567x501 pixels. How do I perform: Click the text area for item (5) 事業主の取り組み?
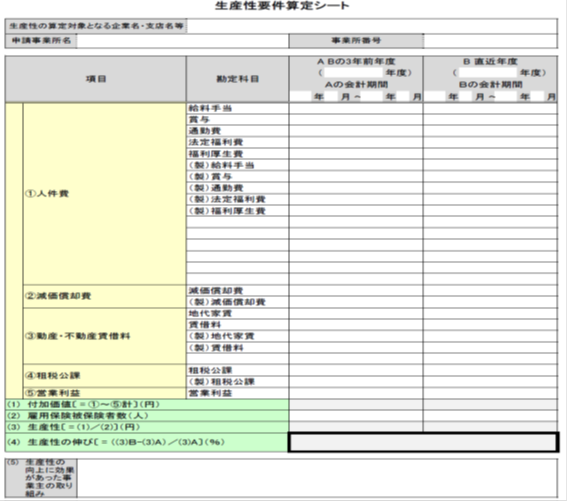(317, 477)
